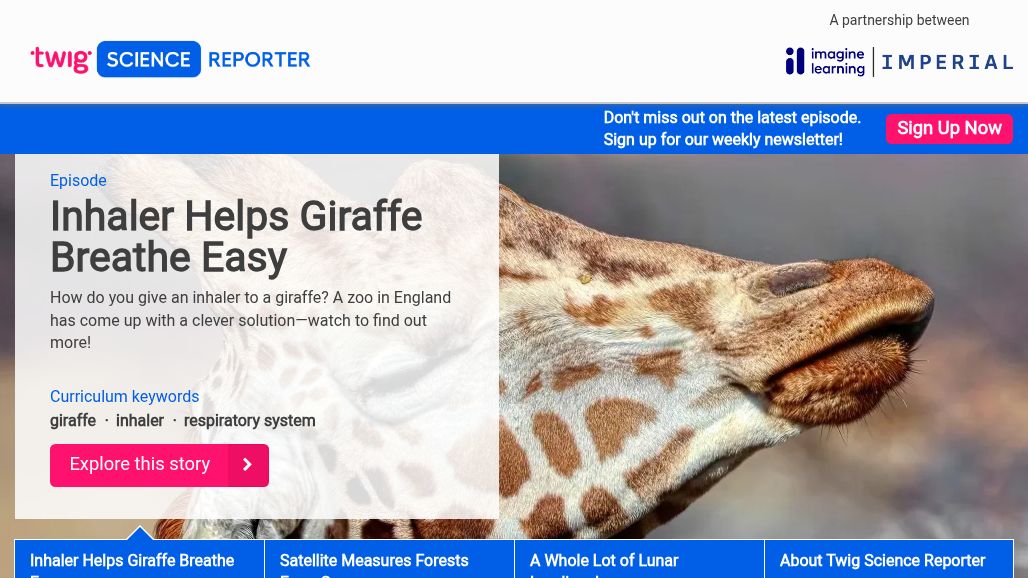Switch to Satellite Measures Forests tab
The height and width of the screenshot is (578, 1028).
tap(389, 560)
